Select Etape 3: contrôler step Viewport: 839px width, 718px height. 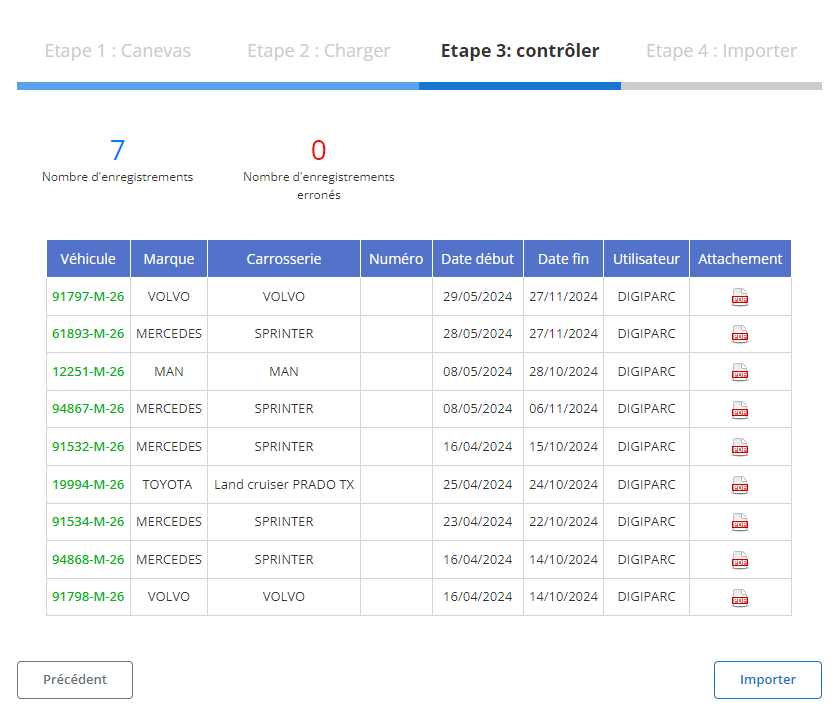tap(520, 51)
